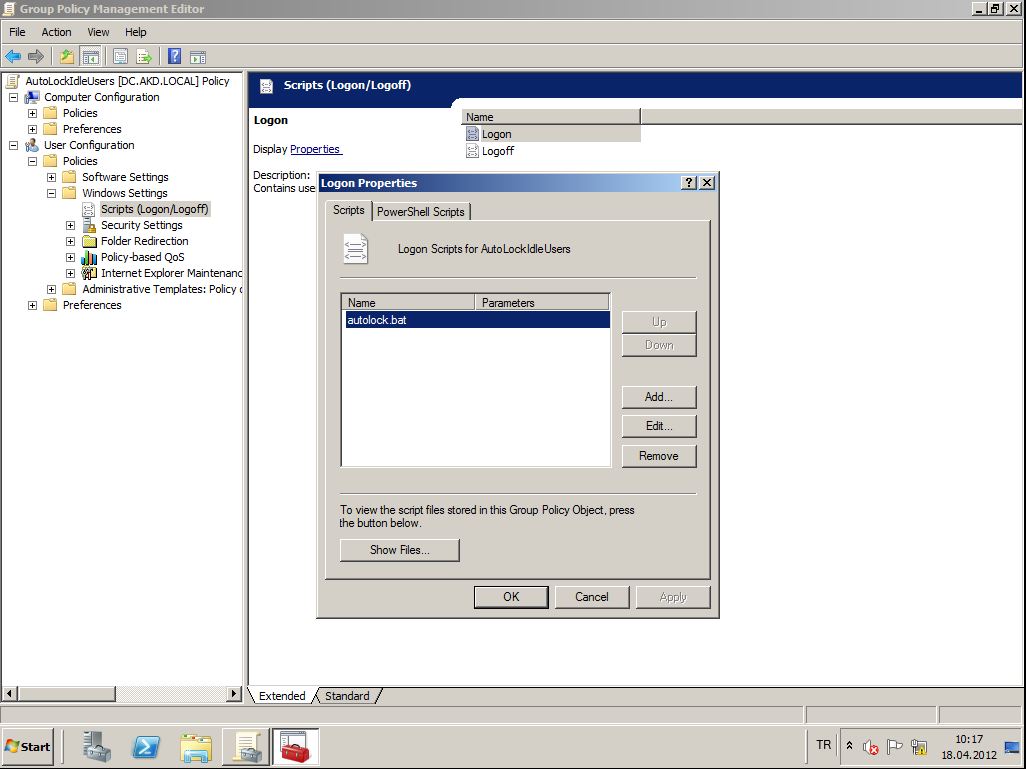1026x769 pixels.
Task: Show hidden tray icons chevron
Action: coord(849,745)
